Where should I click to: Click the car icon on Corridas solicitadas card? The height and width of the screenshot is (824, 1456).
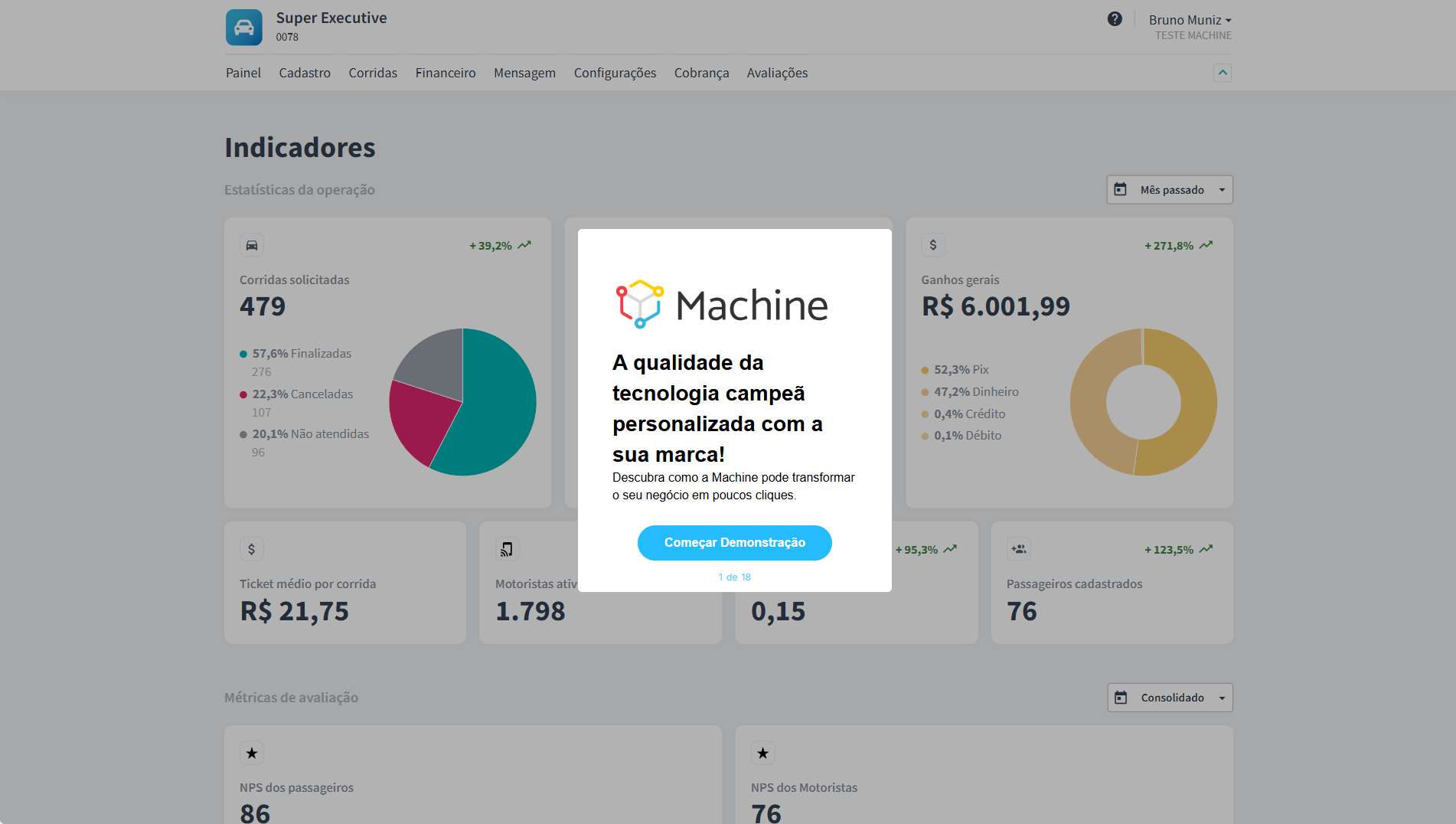coord(252,245)
